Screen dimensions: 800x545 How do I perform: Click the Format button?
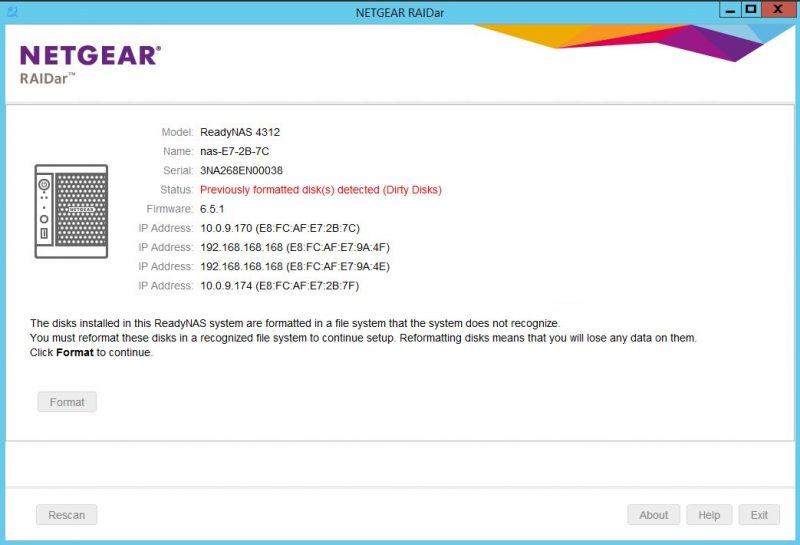click(x=67, y=402)
